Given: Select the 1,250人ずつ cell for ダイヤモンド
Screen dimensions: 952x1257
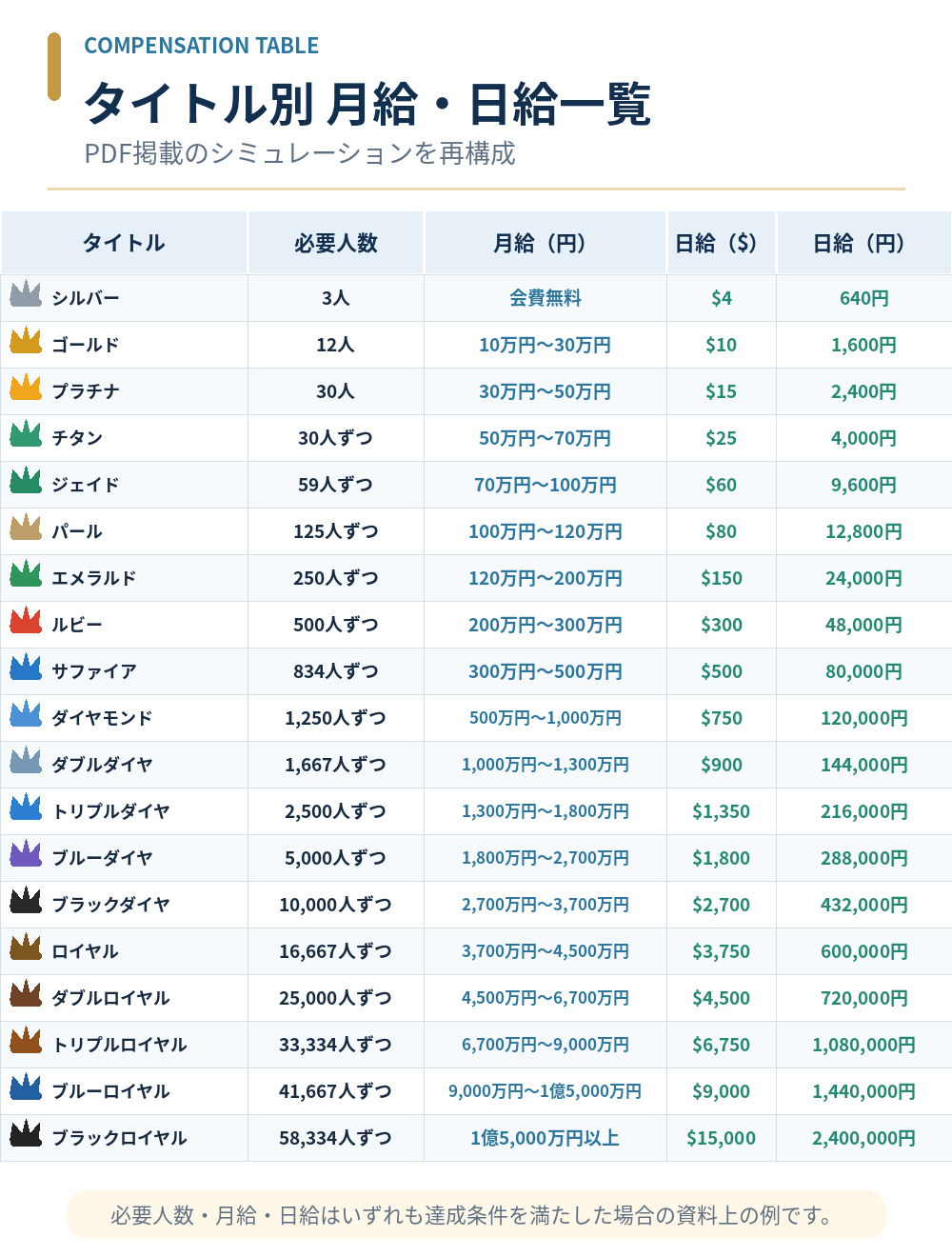Looking at the screenshot, I should 336,718.
